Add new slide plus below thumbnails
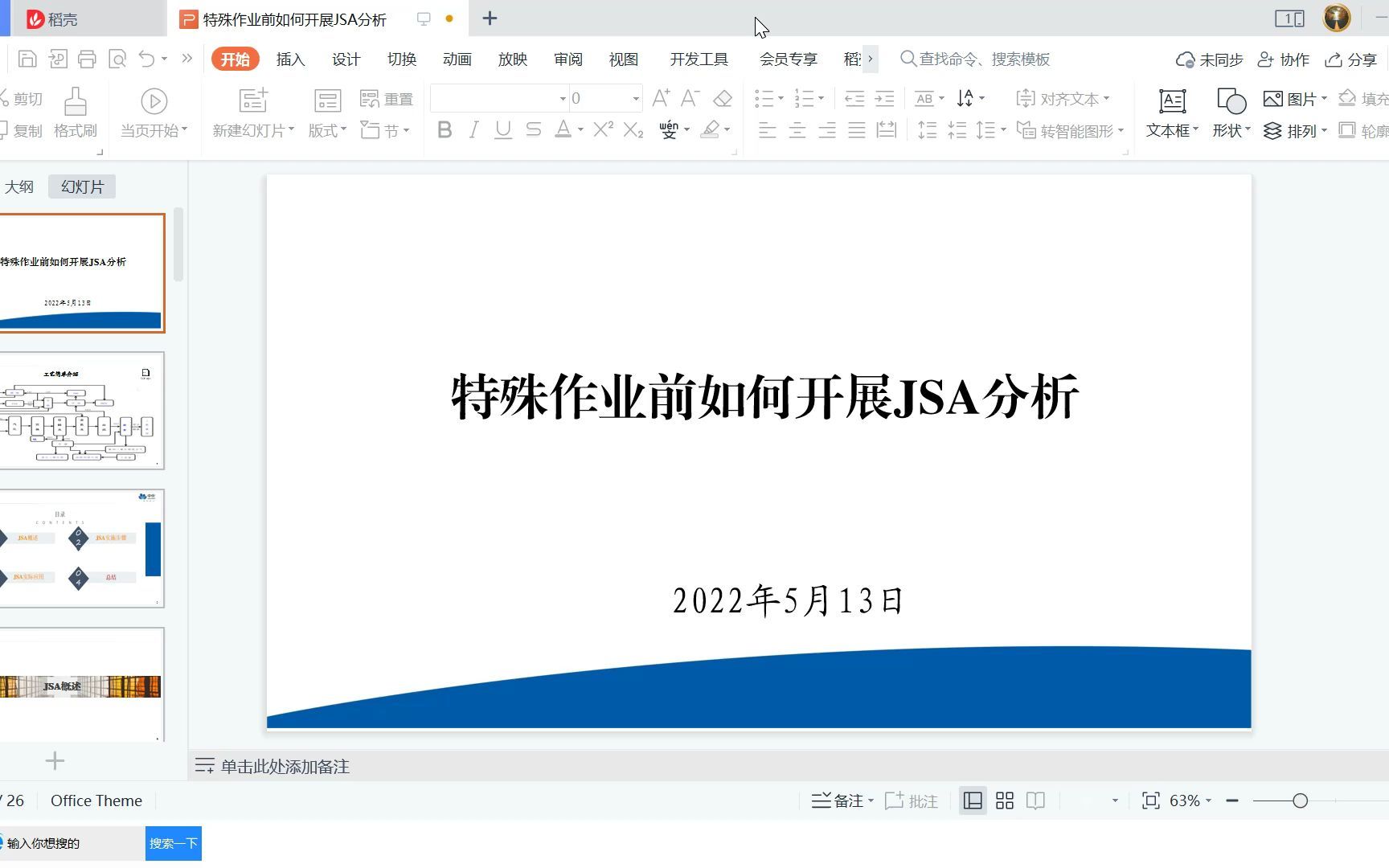Viewport: 1389px width, 868px height. (55, 760)
